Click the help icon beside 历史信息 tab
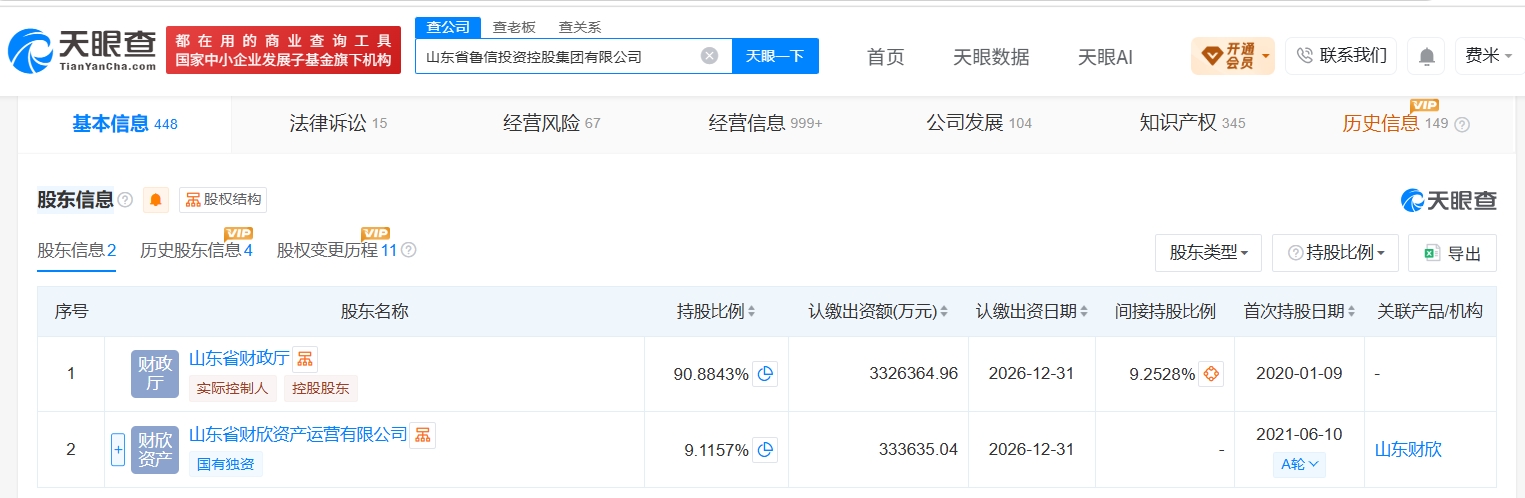This screenshot has height=498, width=1525. pyautogui.click(x=1462, y=125)
